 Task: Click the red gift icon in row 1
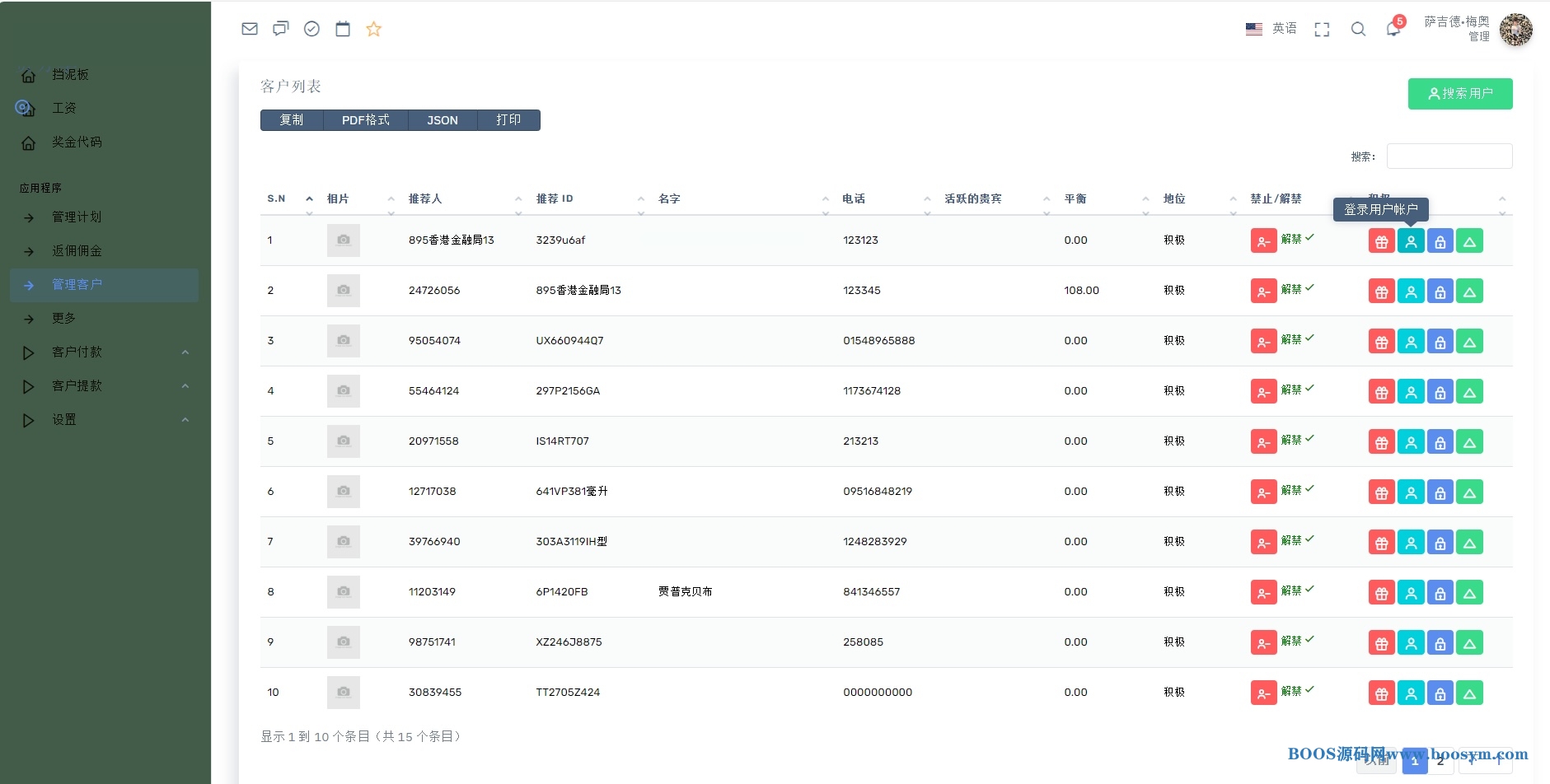1381,241
